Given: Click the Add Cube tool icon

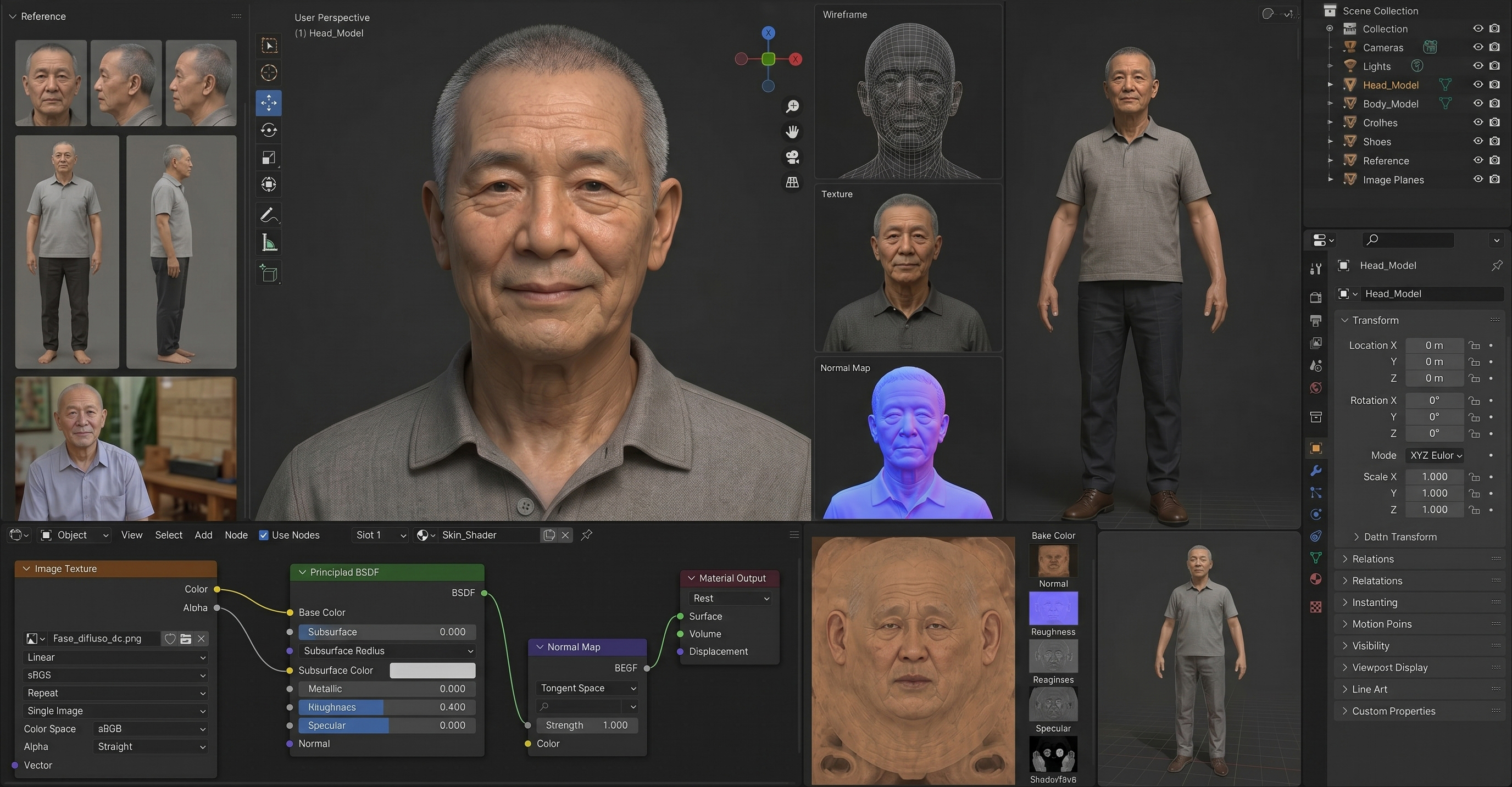Looking at the screenshot, I should 269,274.
